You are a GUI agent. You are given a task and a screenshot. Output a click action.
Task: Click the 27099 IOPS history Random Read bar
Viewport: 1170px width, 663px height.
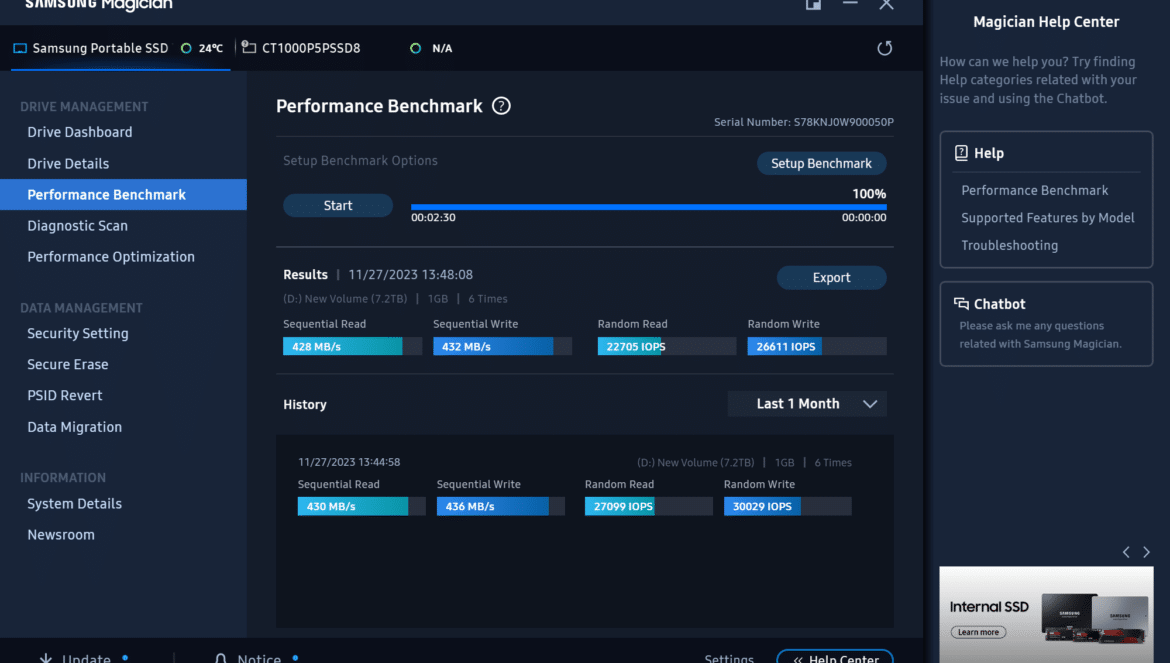pyautogui.click(x=648, y=506)
